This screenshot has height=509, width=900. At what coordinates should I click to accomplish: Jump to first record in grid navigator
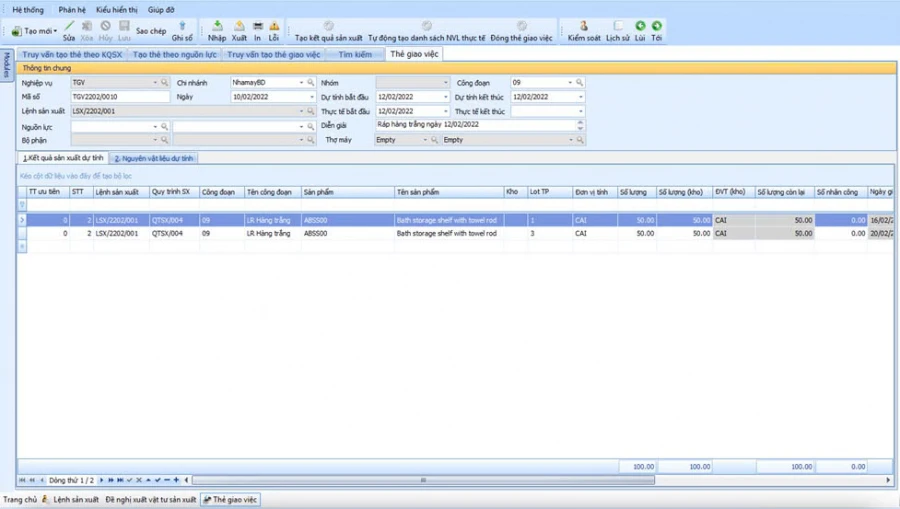click(22, 480)
